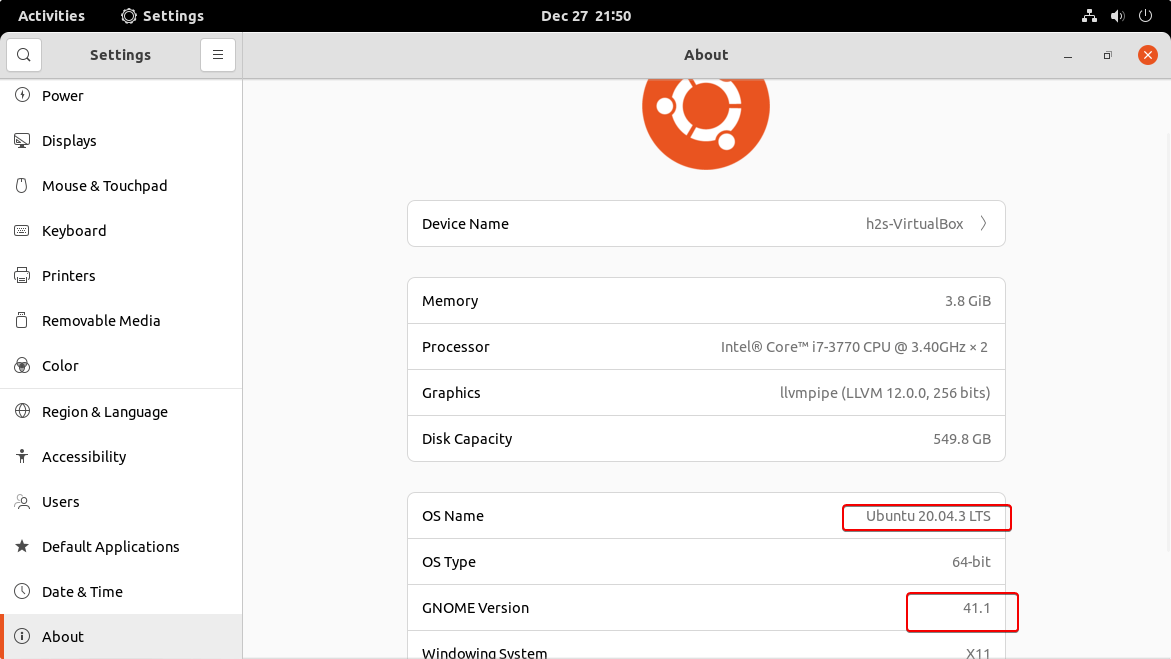Viewport: 1171px width, 659px height.
Task: Open the Device Name row
Action: pyautogui.click(x=706, y=223)
